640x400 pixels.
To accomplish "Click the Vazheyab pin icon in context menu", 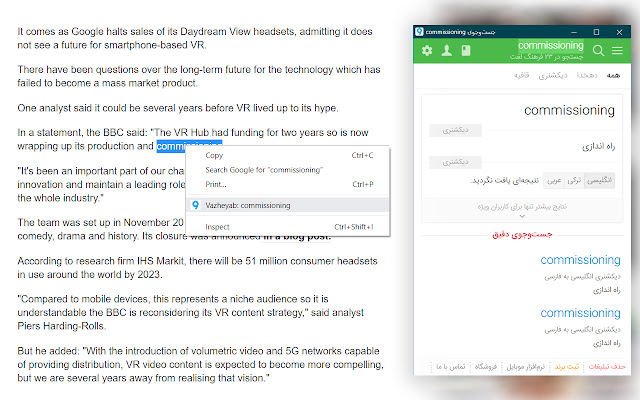I will (196, 205).
